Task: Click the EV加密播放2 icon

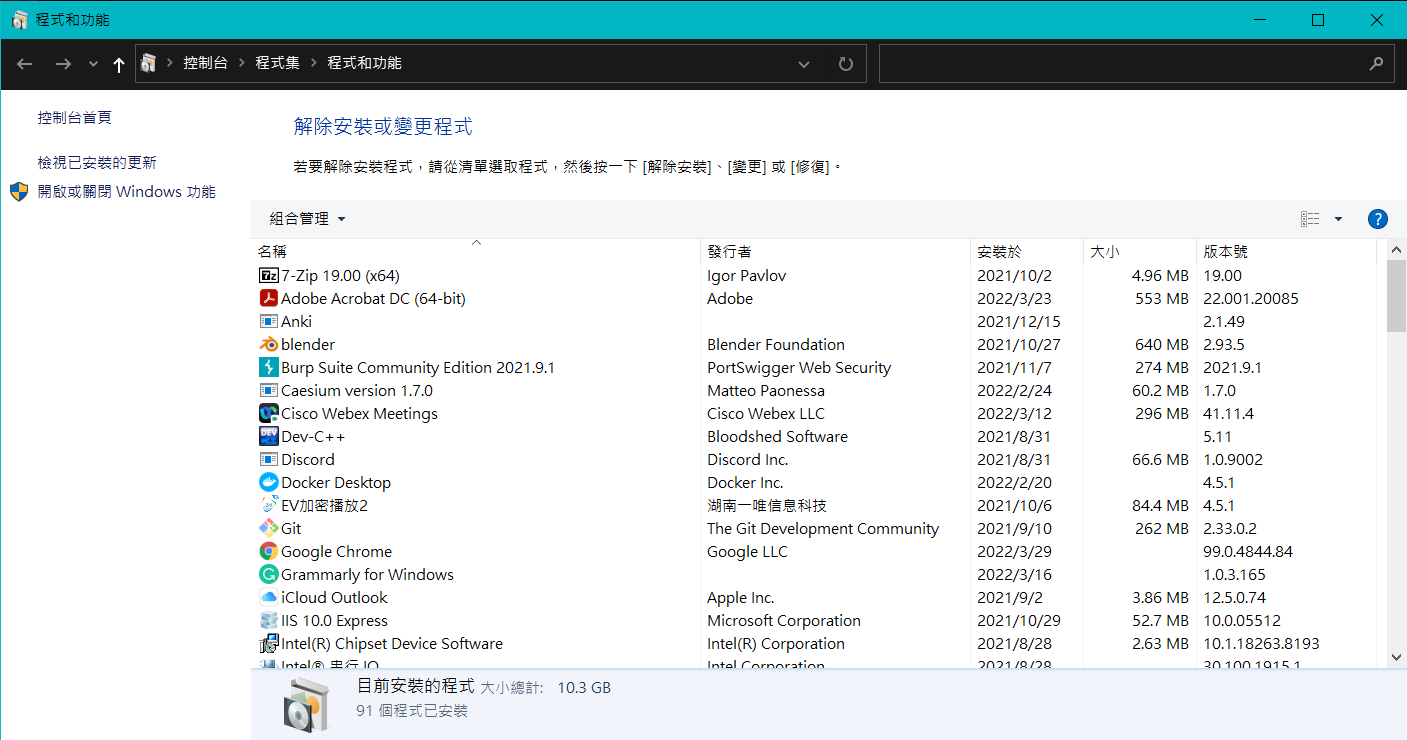Action: click(268, 505)
